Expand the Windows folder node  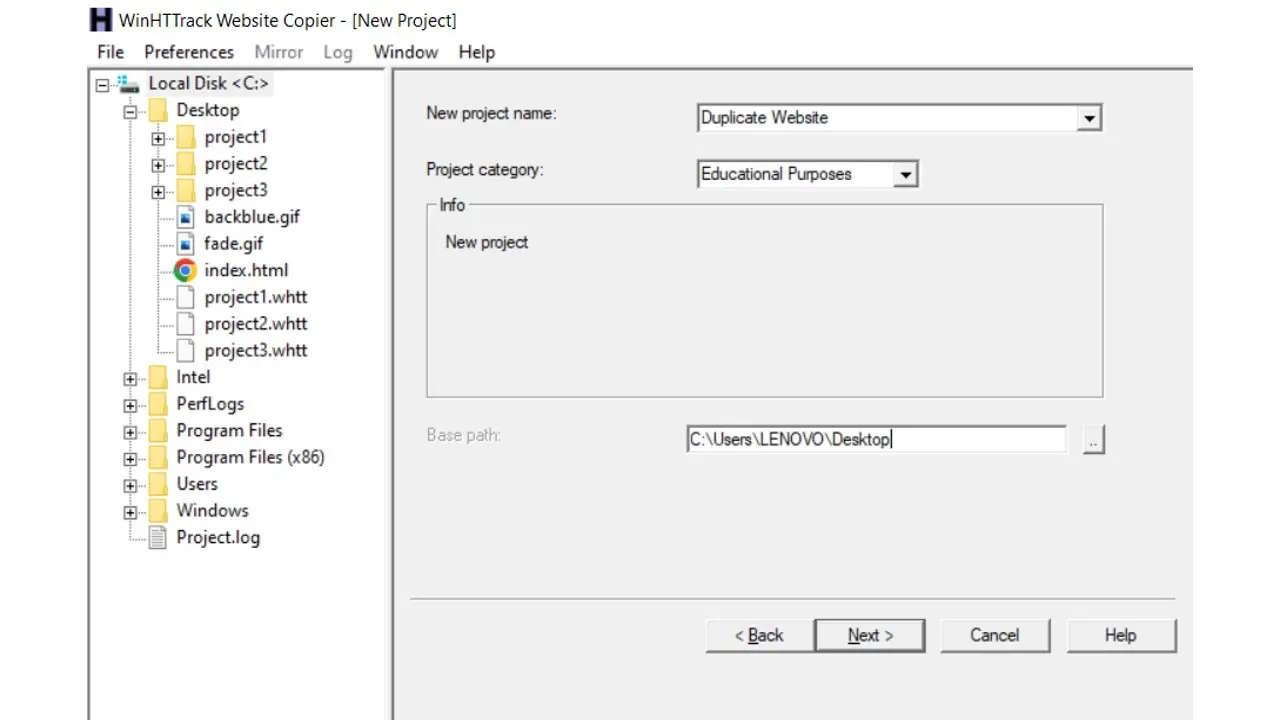[130, 512]
